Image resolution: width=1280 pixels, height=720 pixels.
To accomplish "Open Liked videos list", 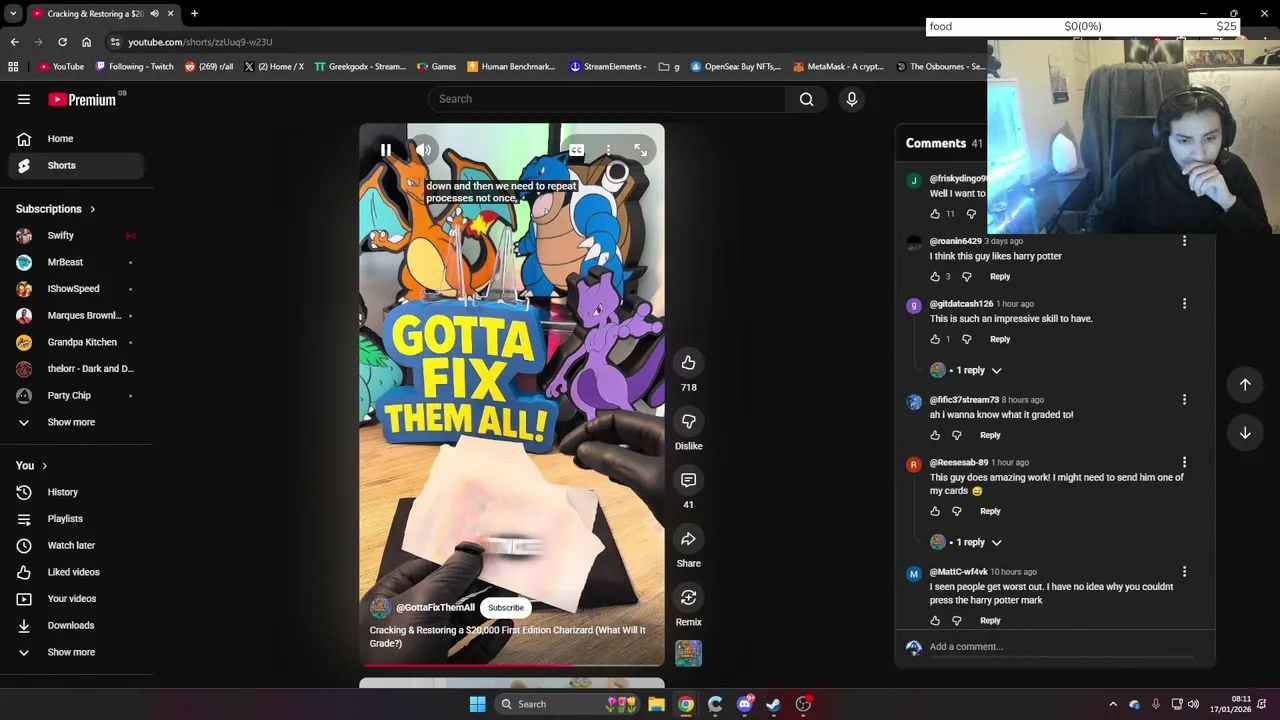I will click(x=76, y=572).
